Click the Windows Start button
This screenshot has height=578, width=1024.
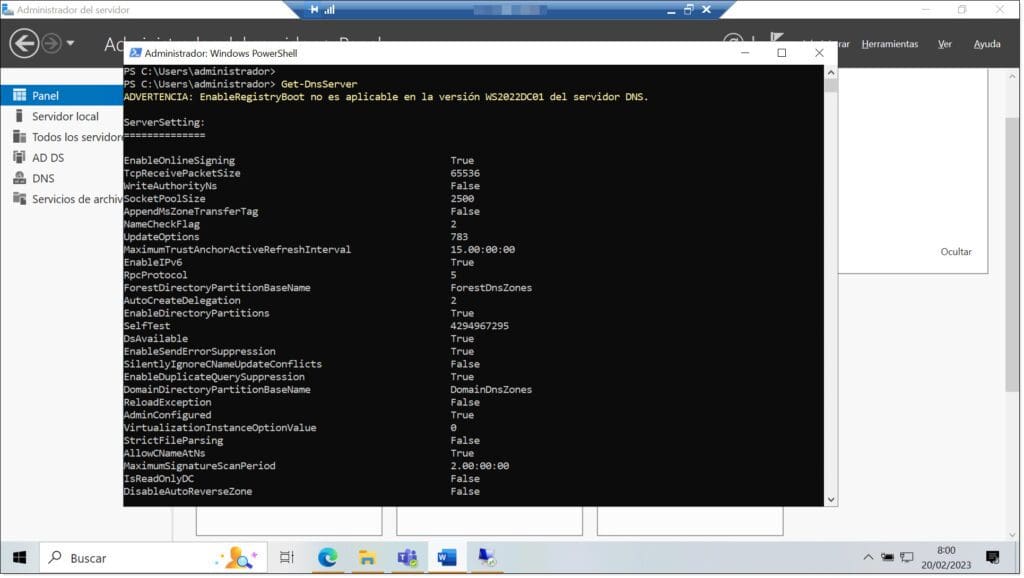(x=19, y=557)
